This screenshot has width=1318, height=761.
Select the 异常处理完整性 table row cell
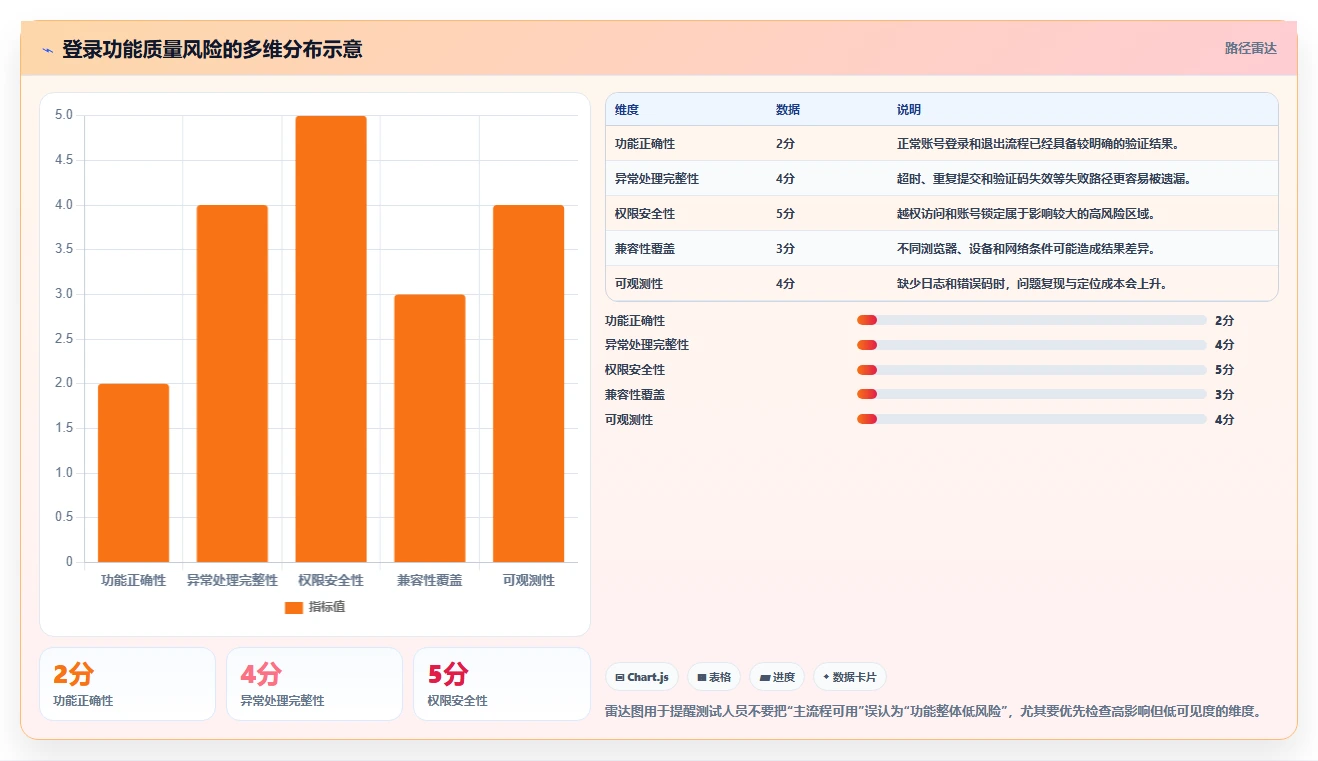(657, 178)
